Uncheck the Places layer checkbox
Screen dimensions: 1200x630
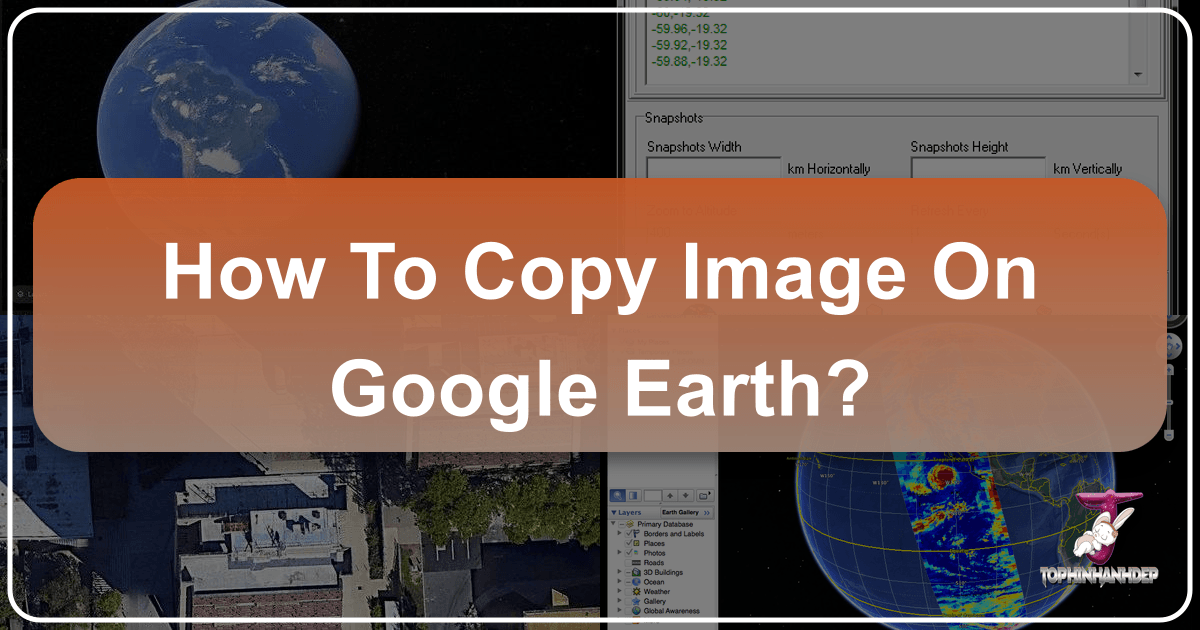(628, 543)
